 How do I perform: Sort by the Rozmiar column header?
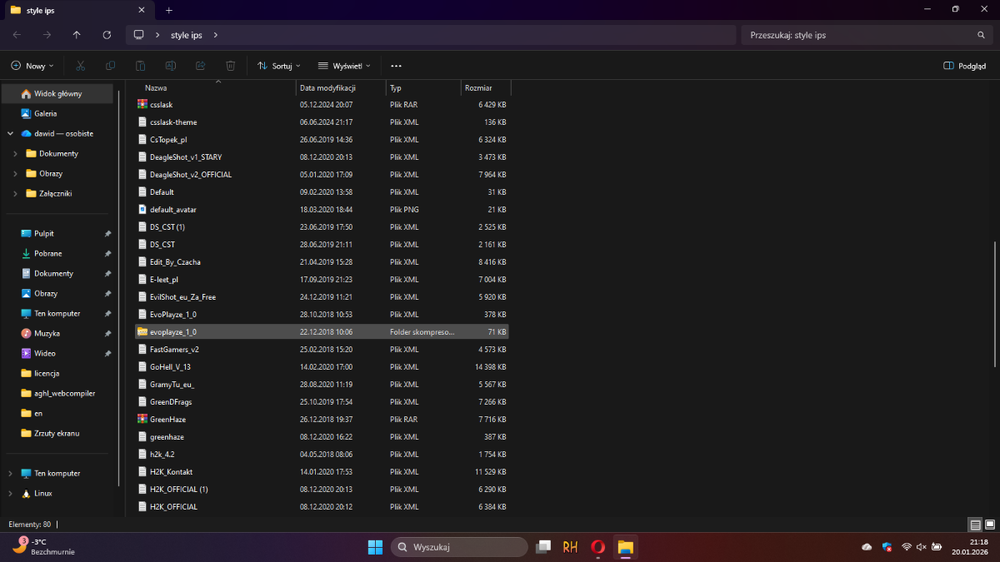coord(478,88)
